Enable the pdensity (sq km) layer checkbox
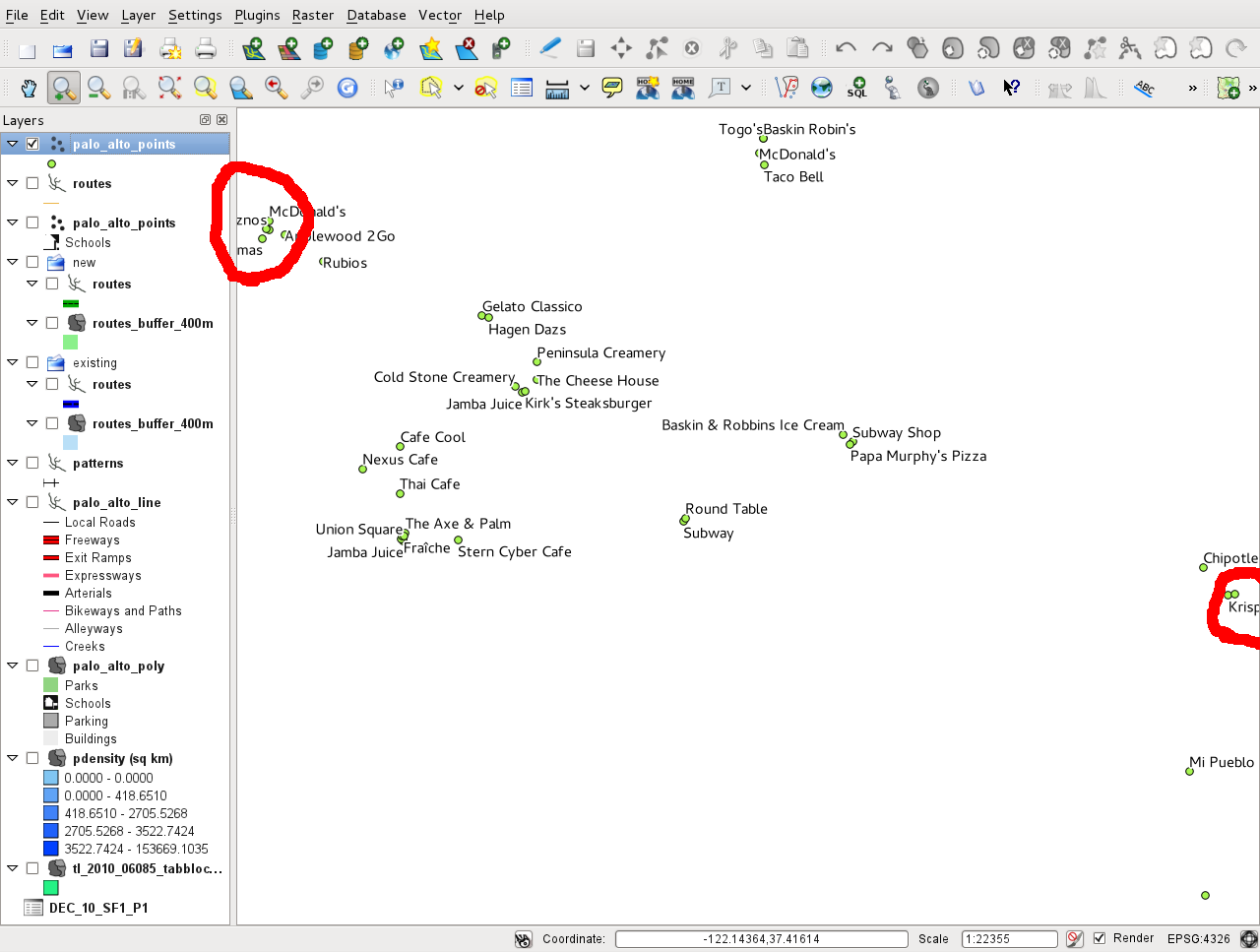Screen dimensions: 1260x952 (32, 758)
